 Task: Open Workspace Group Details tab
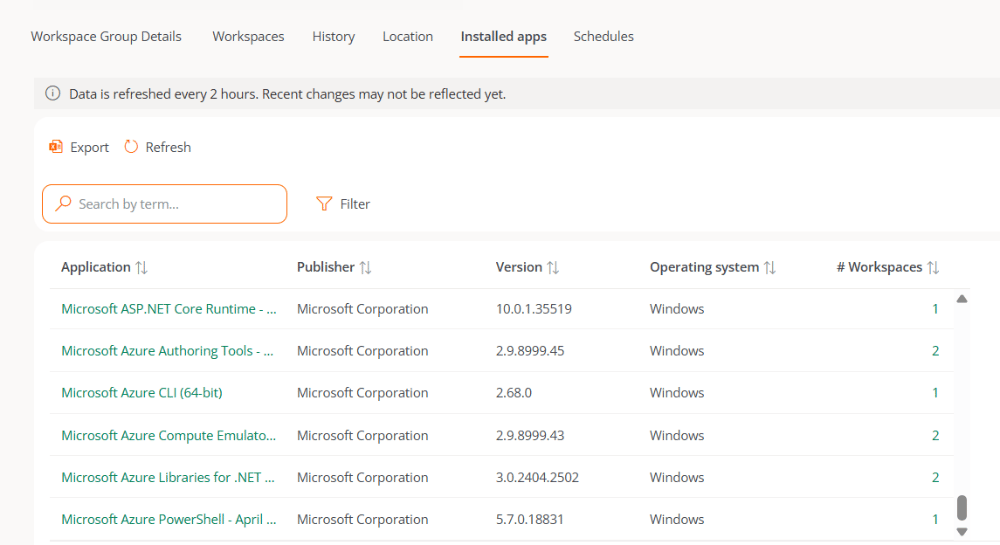tap(106, 36)
